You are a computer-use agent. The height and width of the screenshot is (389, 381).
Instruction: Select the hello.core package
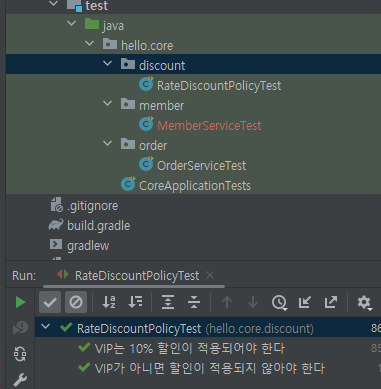point(147,46)
